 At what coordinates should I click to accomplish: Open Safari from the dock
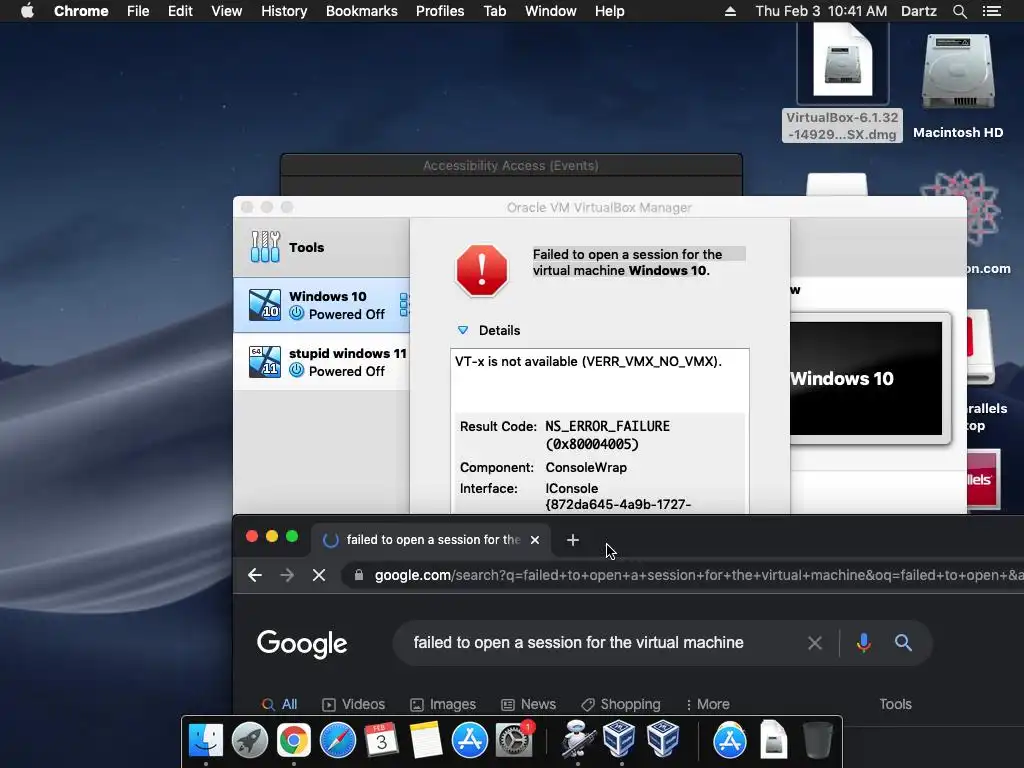click(x=338, y=741)
